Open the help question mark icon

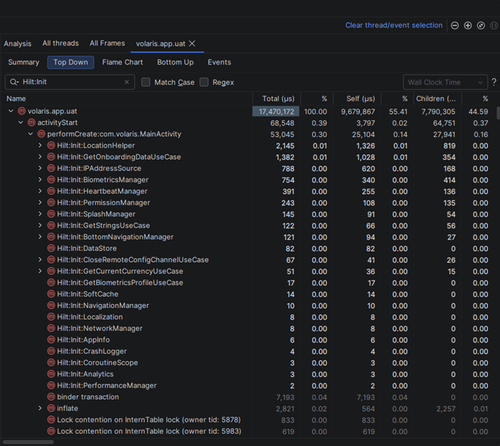494,82
